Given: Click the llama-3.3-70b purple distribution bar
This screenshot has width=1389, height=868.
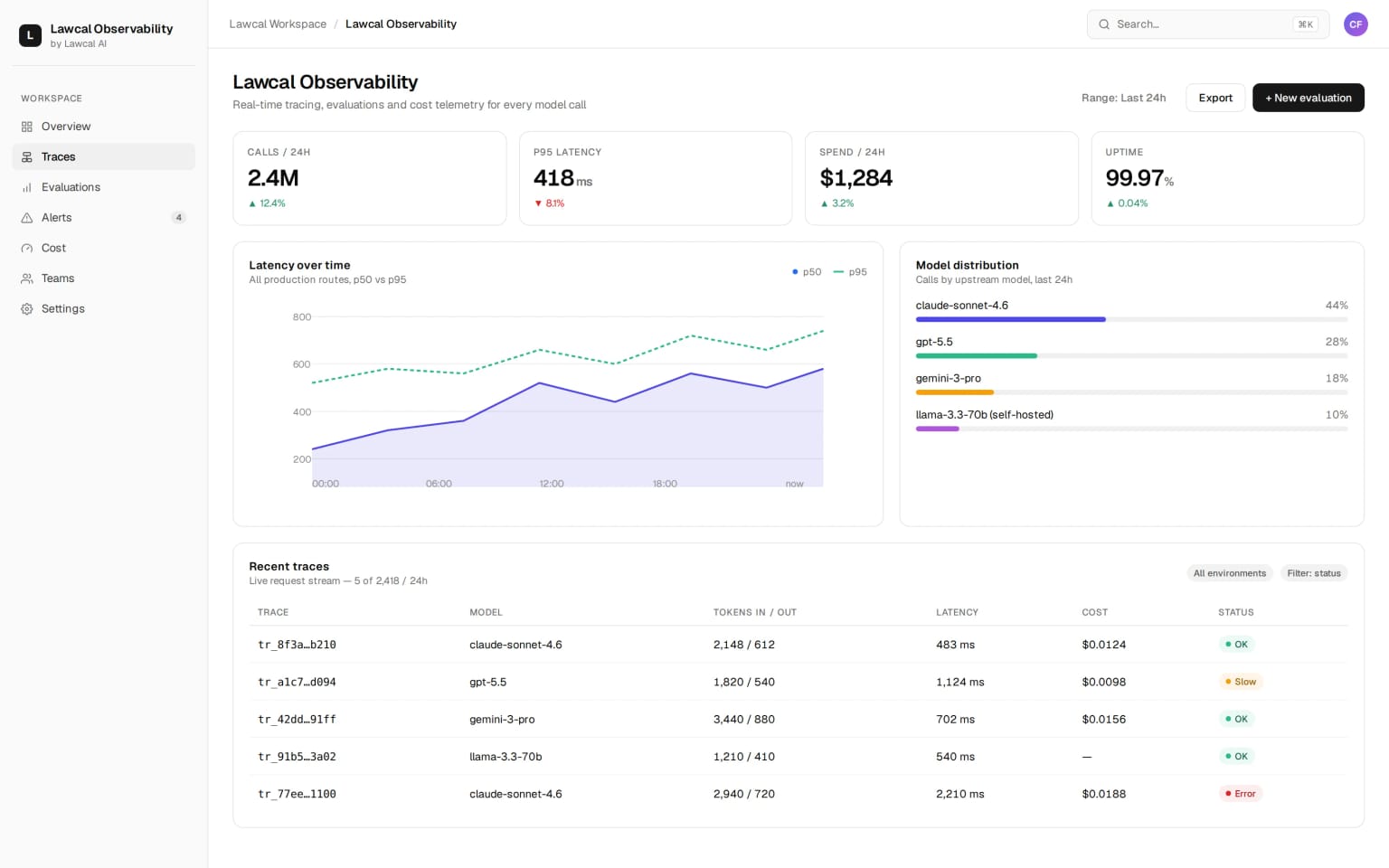Looking at the screenshot, I should pyautogui.click(x=938, y=429).
